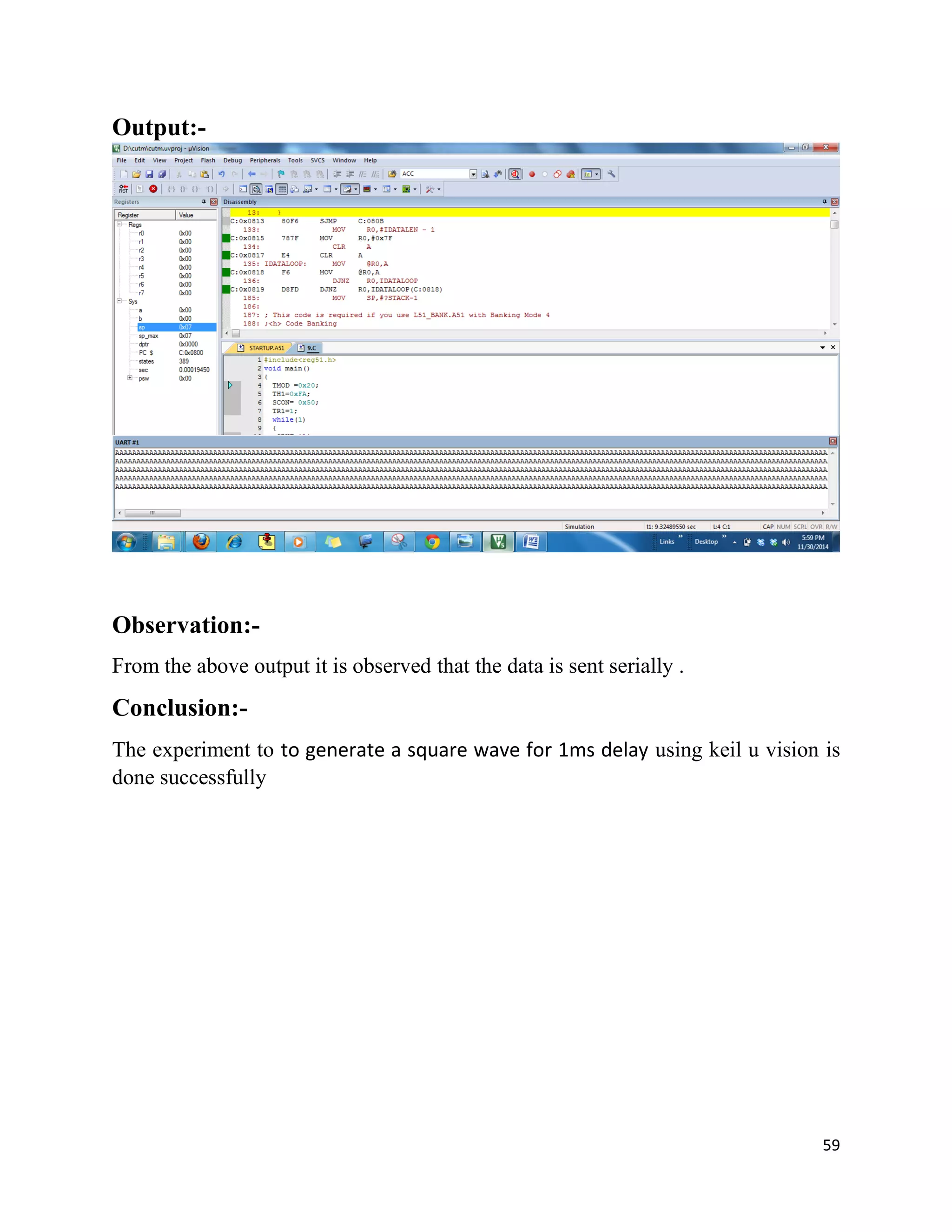Screen dimensions: 952x1232
Task: Click the Find icon next to ACC box
Action: click(485, 174)
